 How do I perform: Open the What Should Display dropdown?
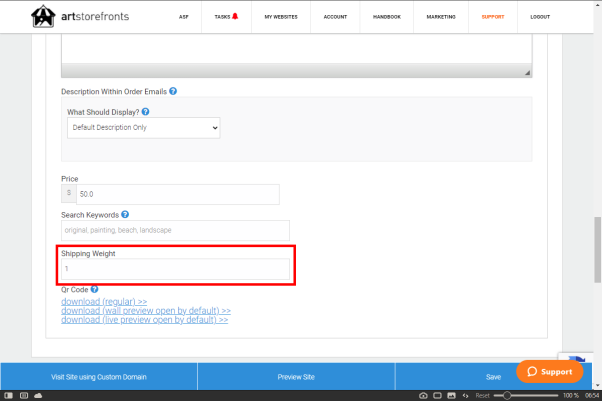pos(144,128)
